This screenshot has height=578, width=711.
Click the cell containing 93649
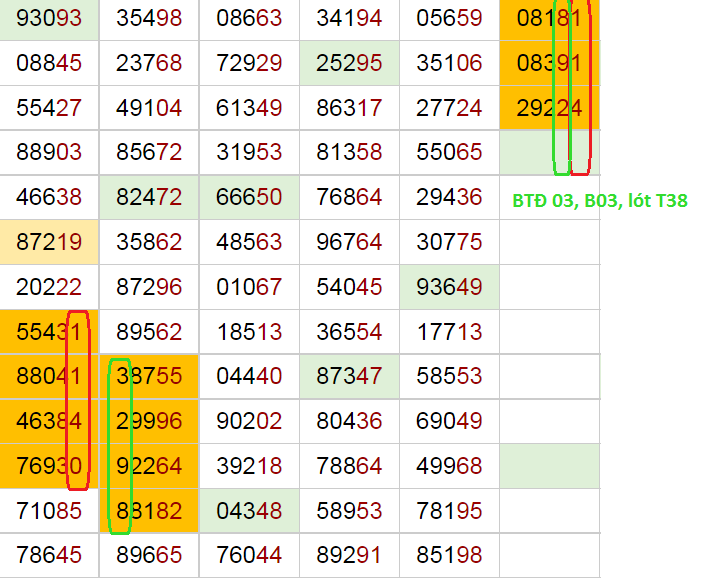(449, 287)
